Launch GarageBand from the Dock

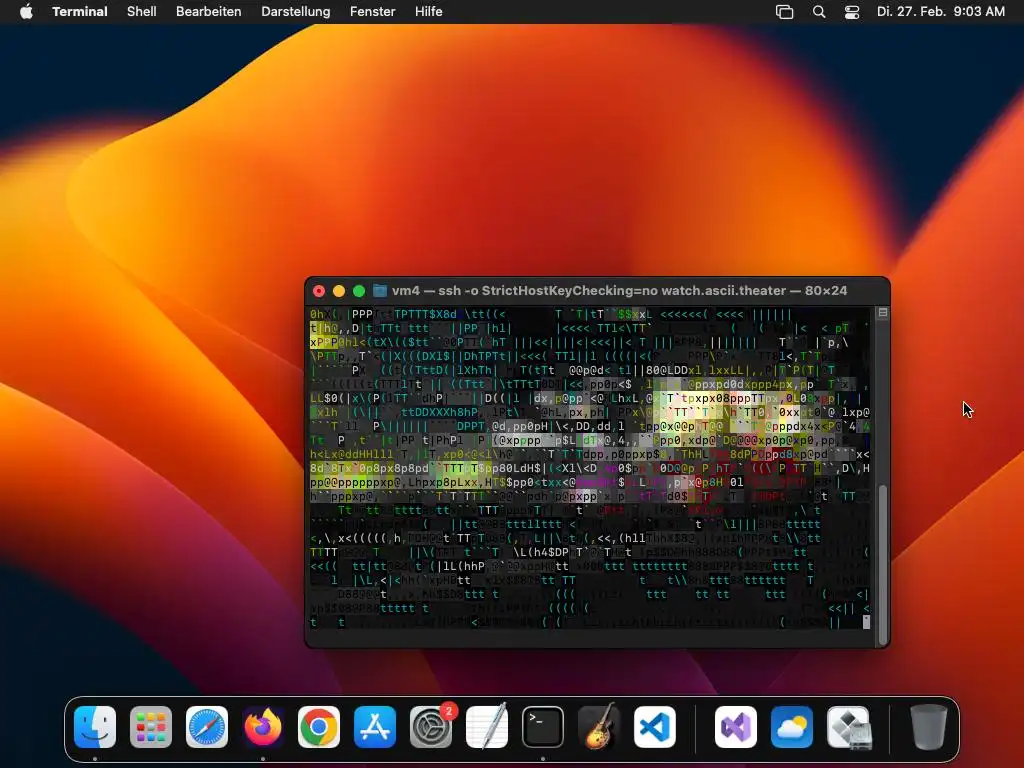pos(599,727)
